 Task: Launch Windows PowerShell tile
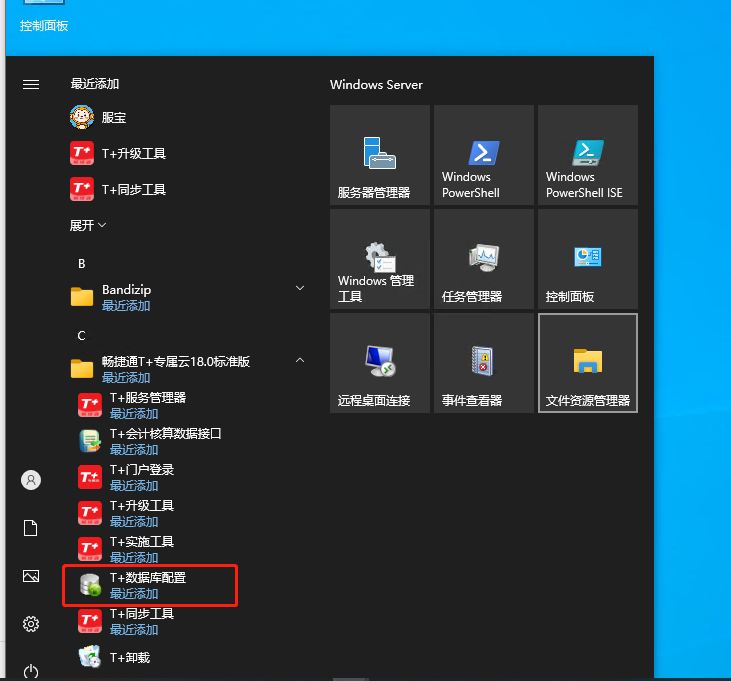(x=484, y=155)
